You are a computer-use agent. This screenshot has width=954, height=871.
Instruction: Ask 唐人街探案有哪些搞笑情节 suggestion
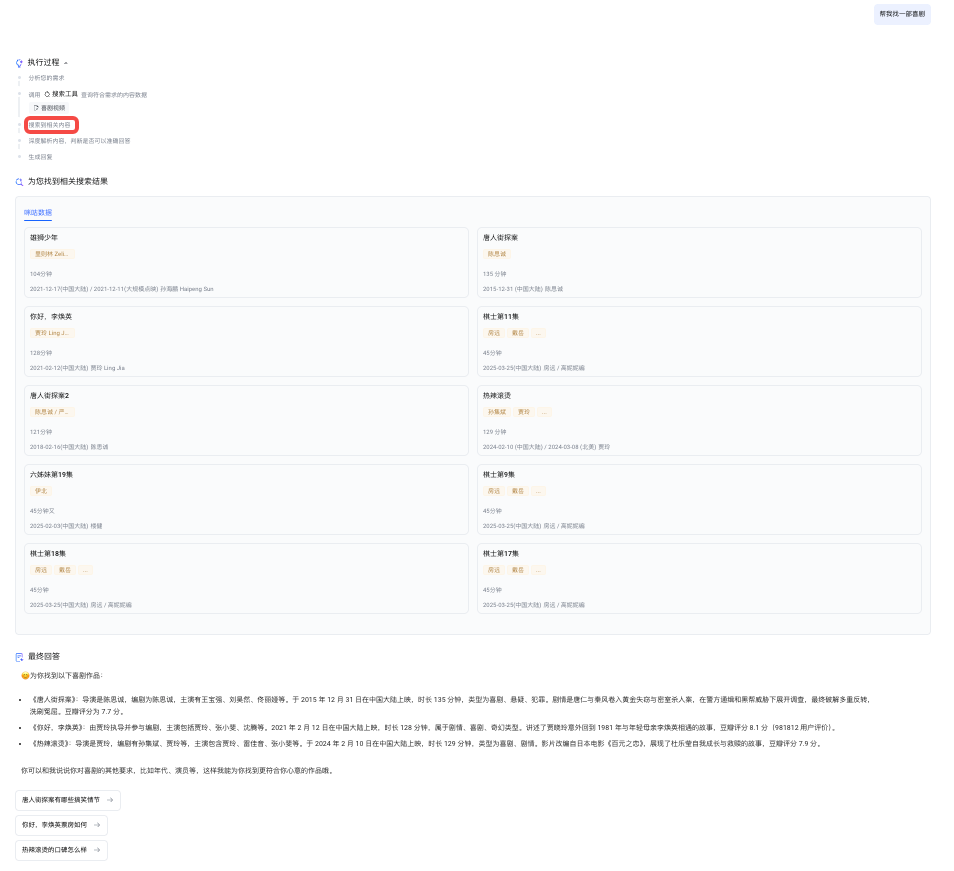click(68, 800)
